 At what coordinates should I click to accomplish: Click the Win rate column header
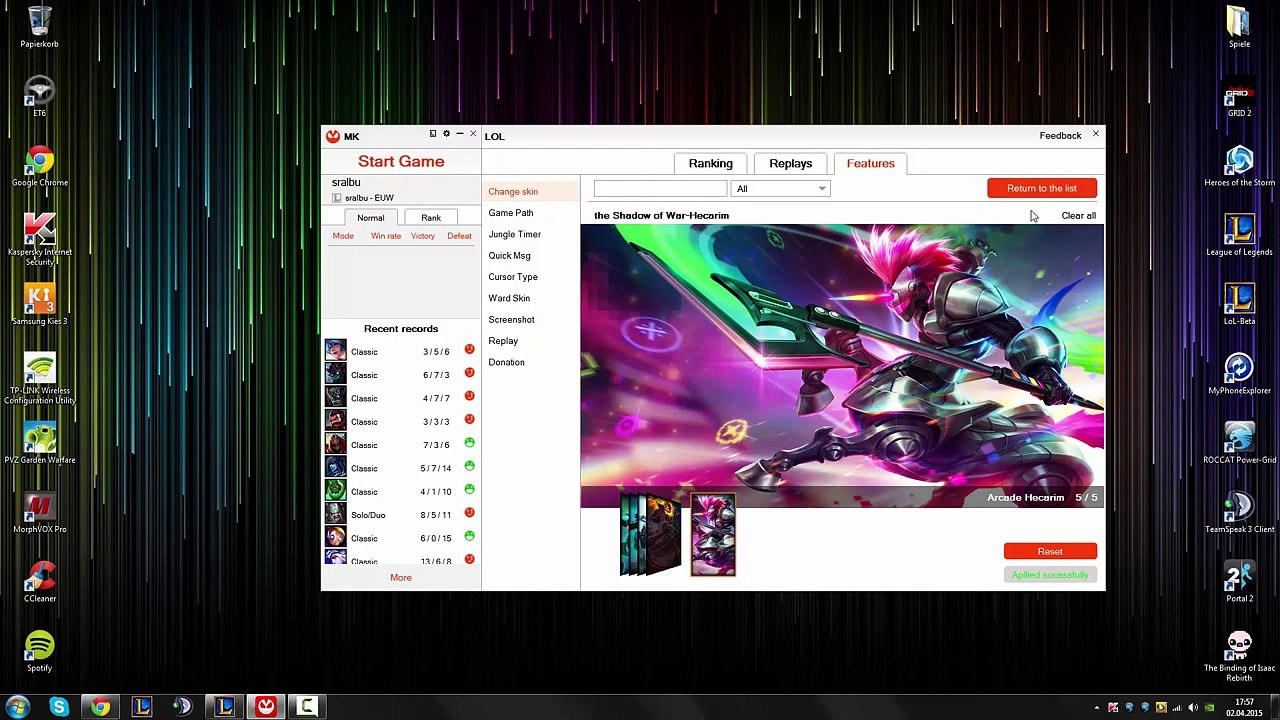(x=386, y=236)
